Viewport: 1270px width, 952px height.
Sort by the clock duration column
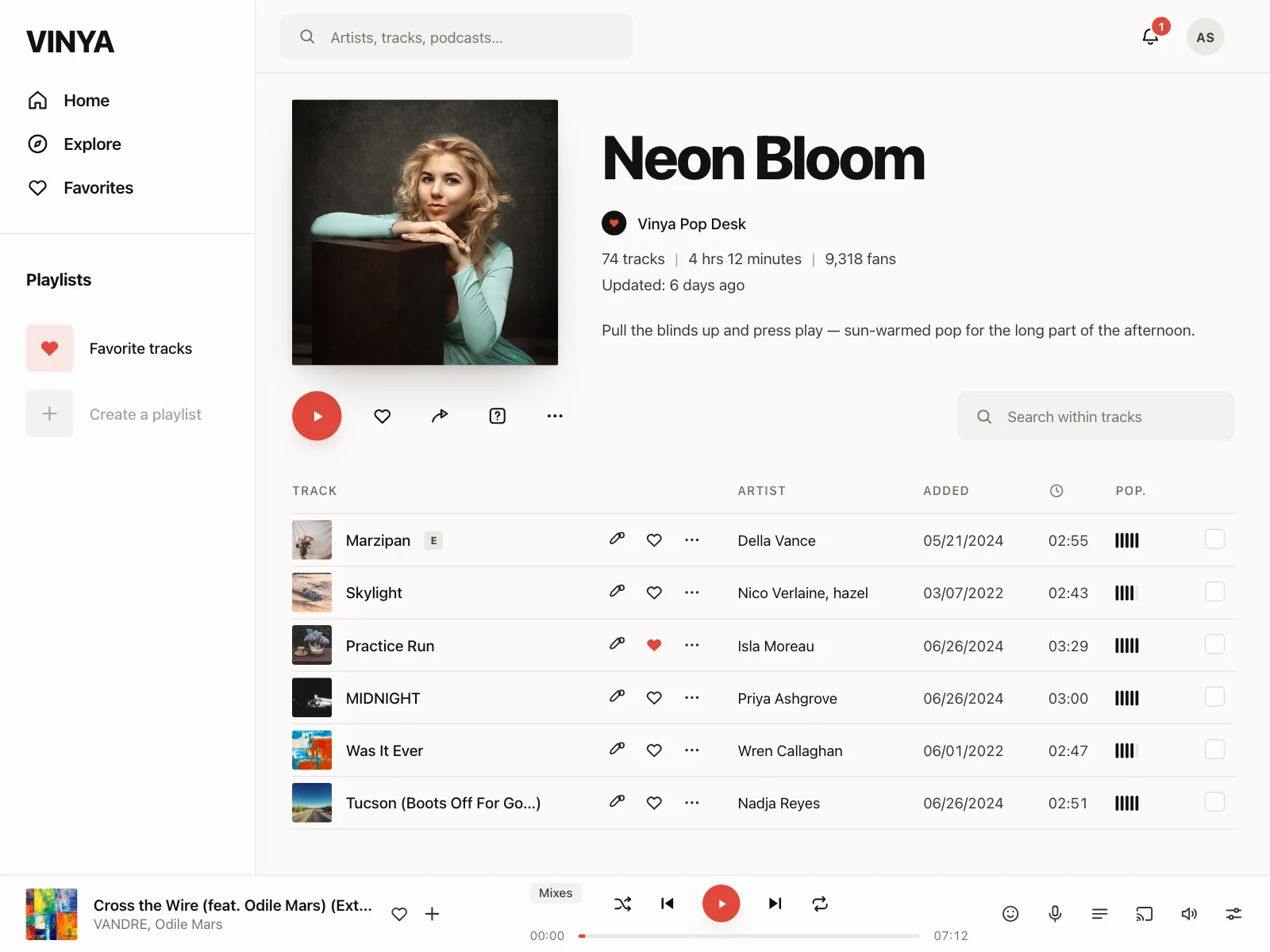pos(1056,491)
